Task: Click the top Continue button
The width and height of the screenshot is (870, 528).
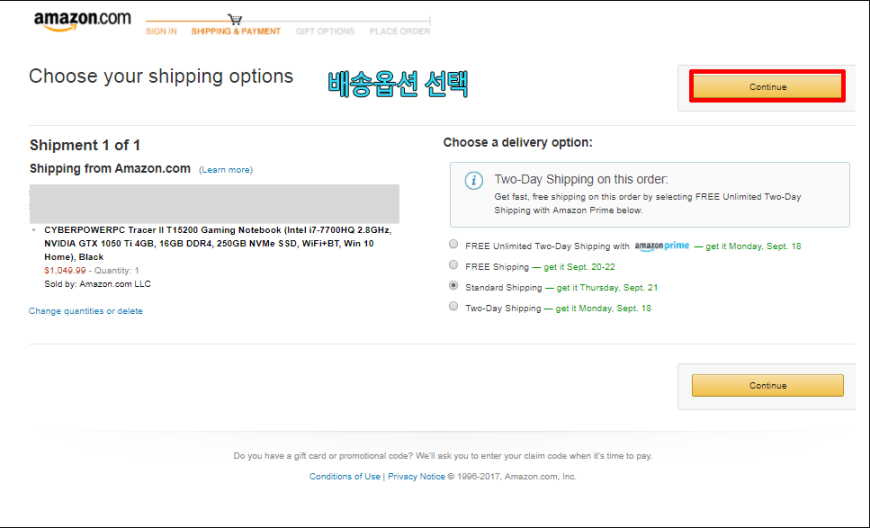Action: [x=767, y=87]
